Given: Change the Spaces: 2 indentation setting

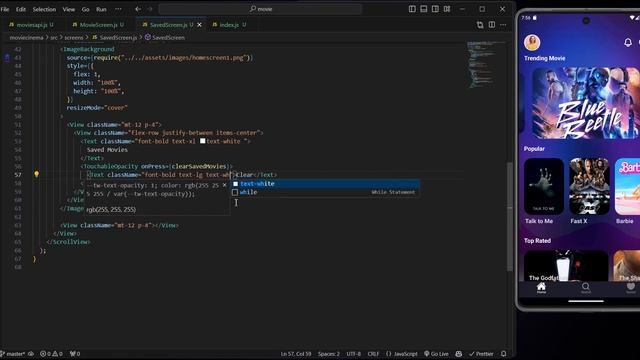Looking at the screenshot, I should coord(329,354).
